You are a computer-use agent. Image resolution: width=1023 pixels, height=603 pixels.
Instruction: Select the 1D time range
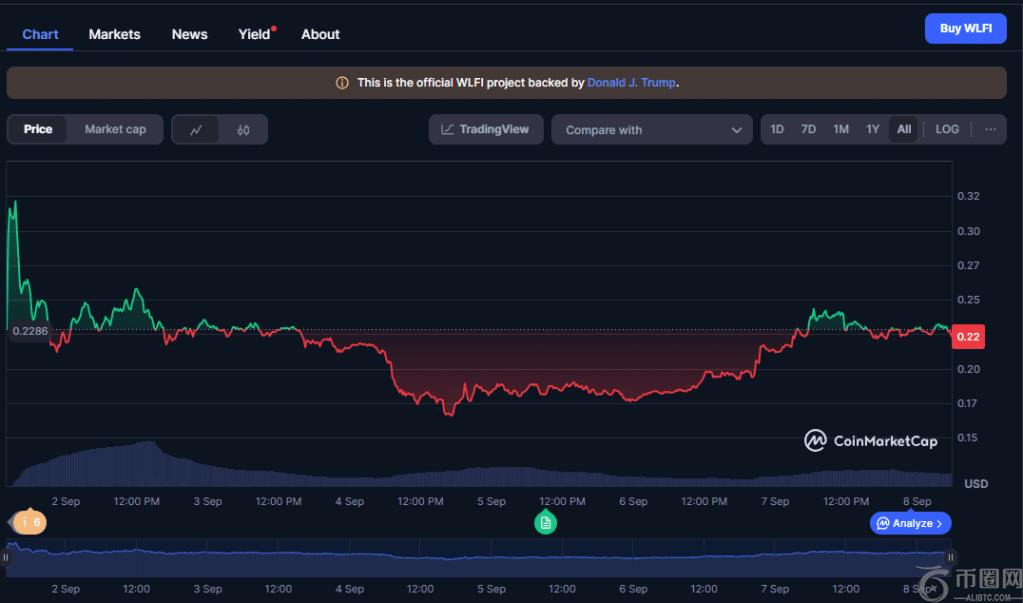777,129
